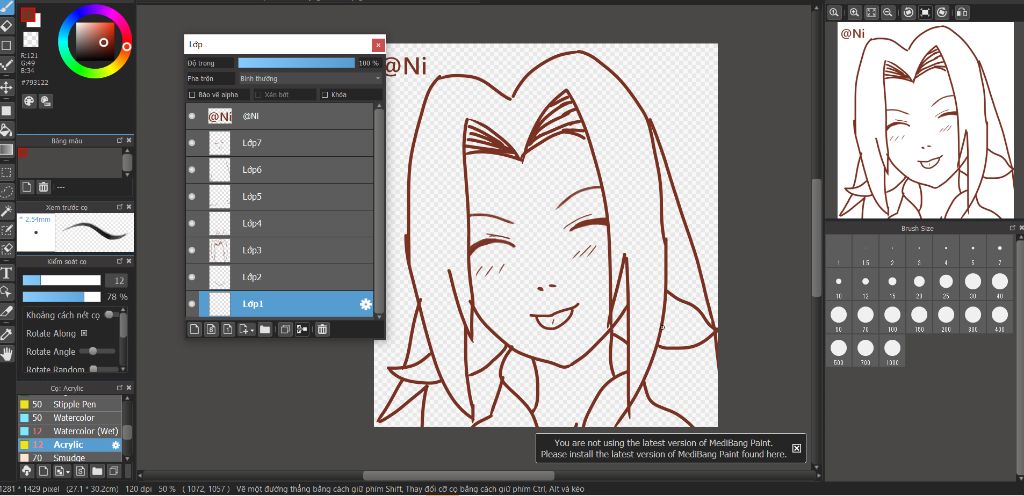This screenshot has height=496, width=1024.
Task: Click the foreground color swatch
Action: click(x=27, y=14)
